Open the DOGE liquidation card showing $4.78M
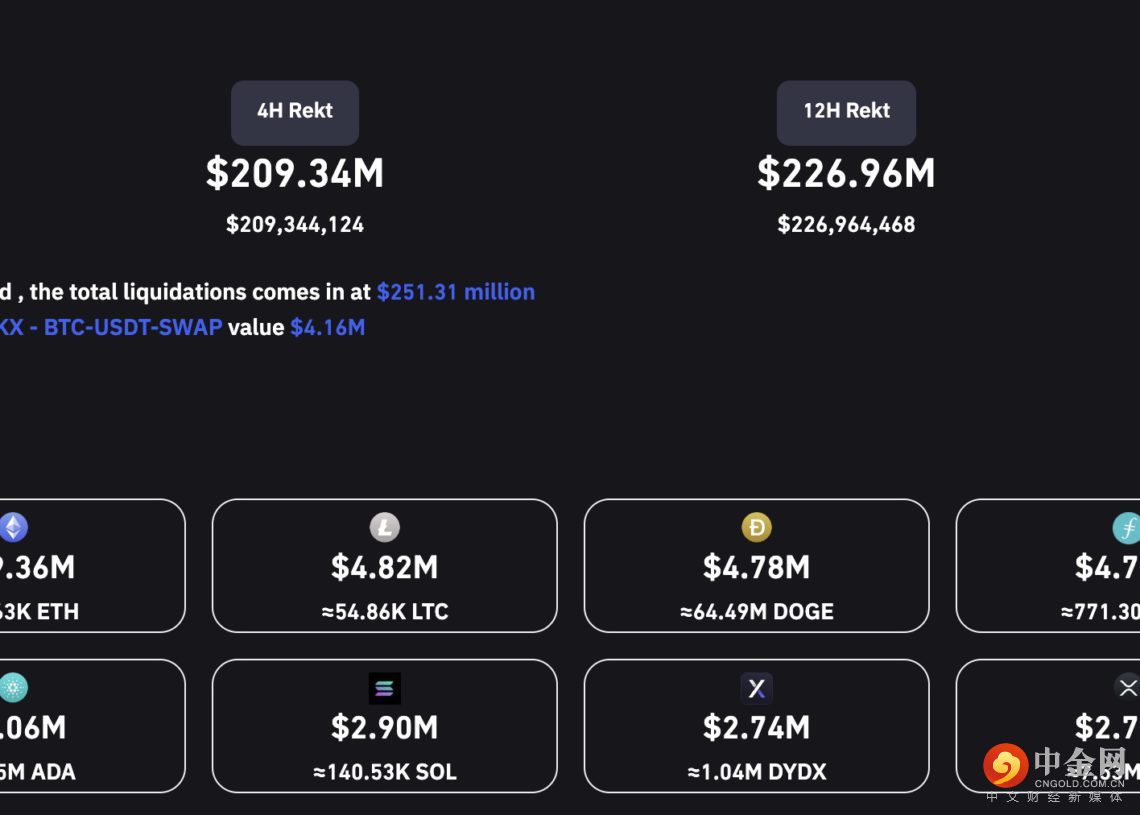This screenshot has width=1140, height=815. point(757,567)
